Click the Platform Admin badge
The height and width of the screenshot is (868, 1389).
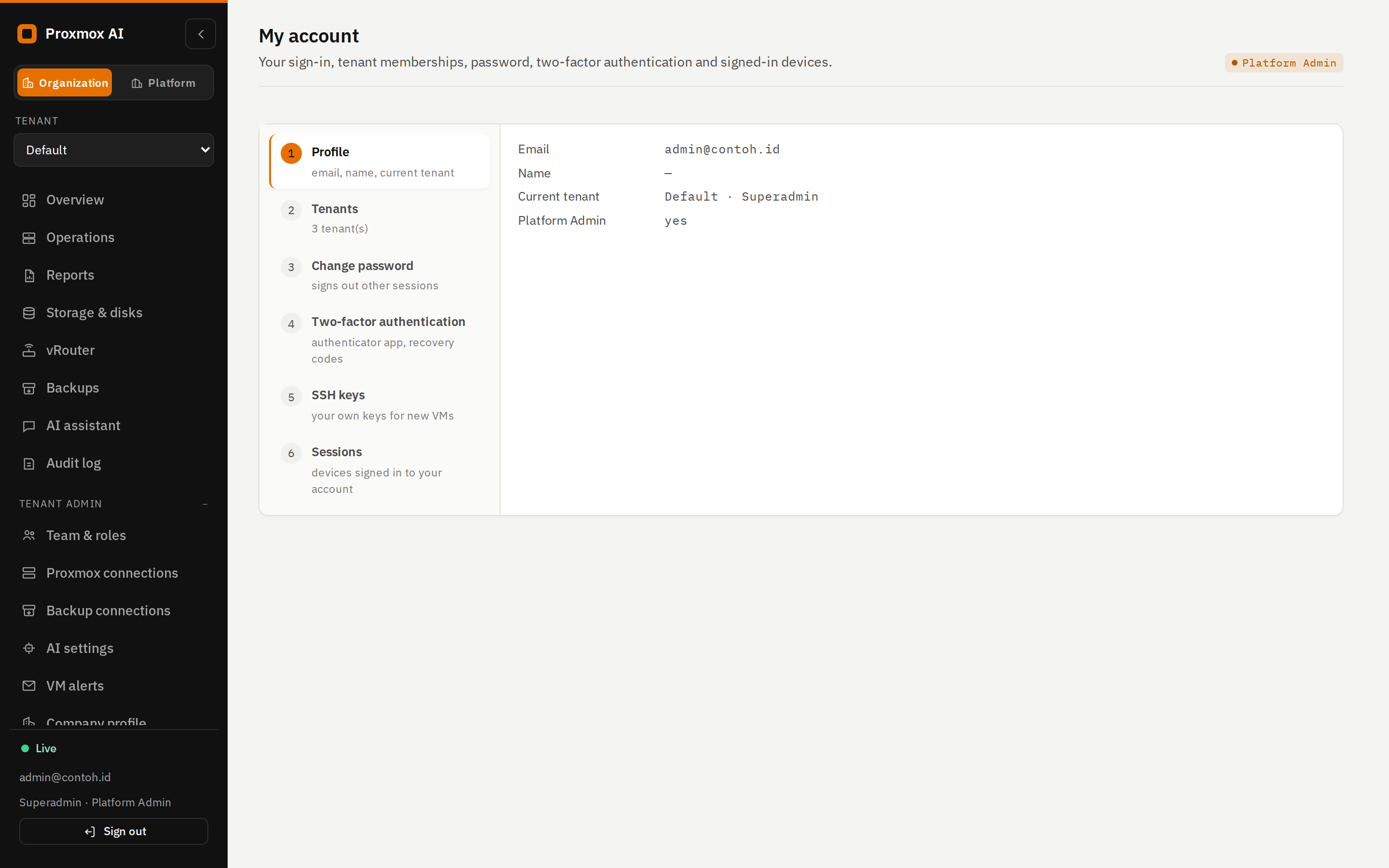[1284, 63]
